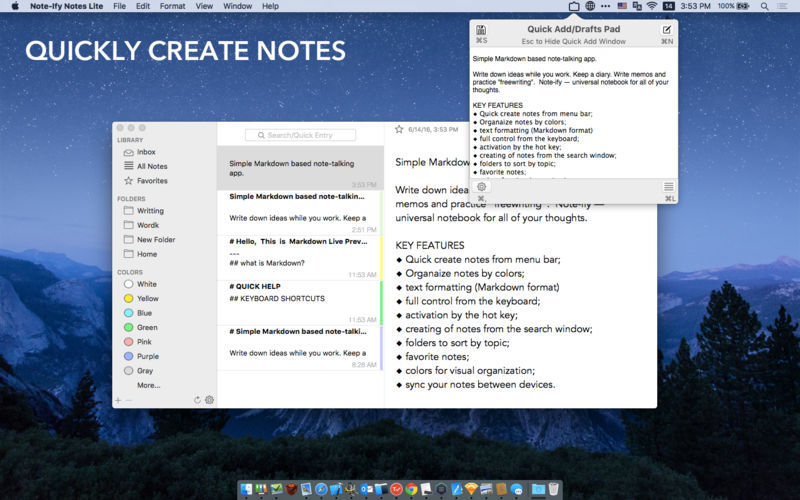Click the refresh sync icon in sidebar
800x500 pixels.
197,400
